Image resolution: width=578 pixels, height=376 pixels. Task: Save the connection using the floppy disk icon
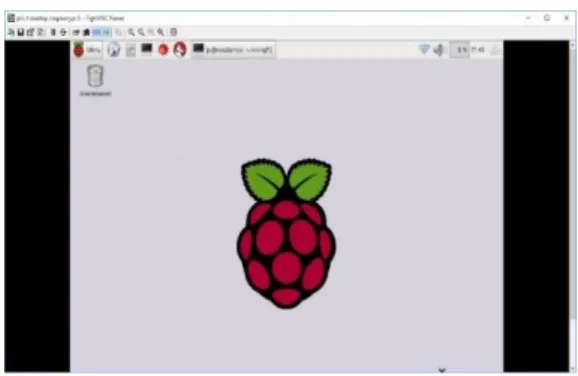[x=21, y=32]
